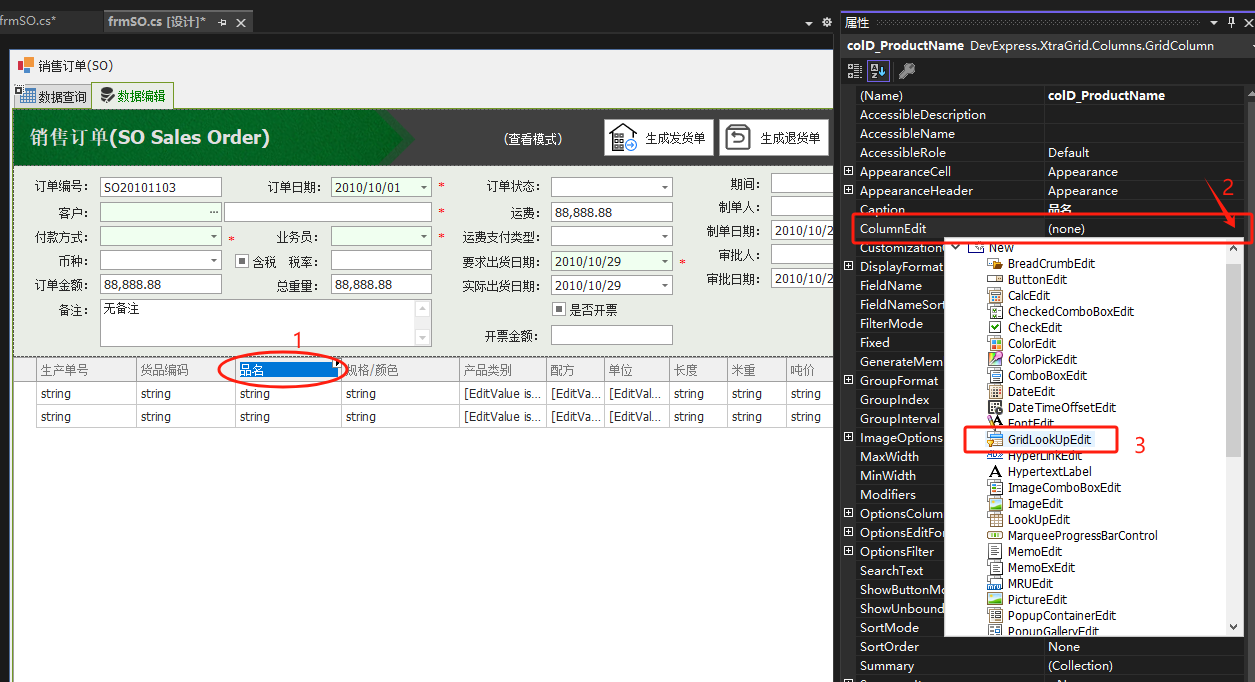Collapse the New node in editor list
This screenshot has height=682, width=1255.
click(957, 247)
